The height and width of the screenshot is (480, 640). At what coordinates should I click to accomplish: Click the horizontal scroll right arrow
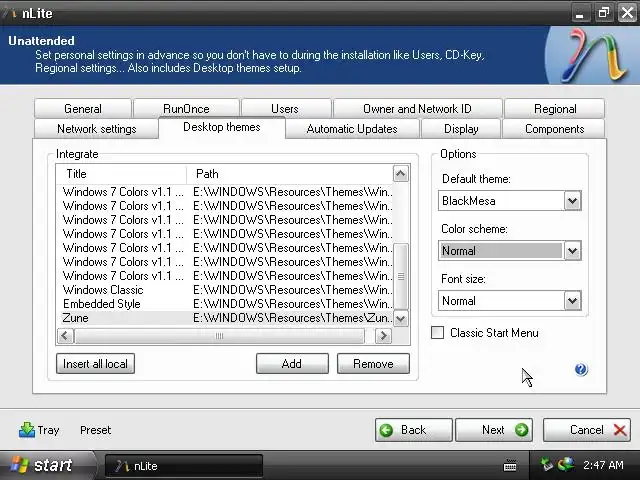click(x=383, y=336)
